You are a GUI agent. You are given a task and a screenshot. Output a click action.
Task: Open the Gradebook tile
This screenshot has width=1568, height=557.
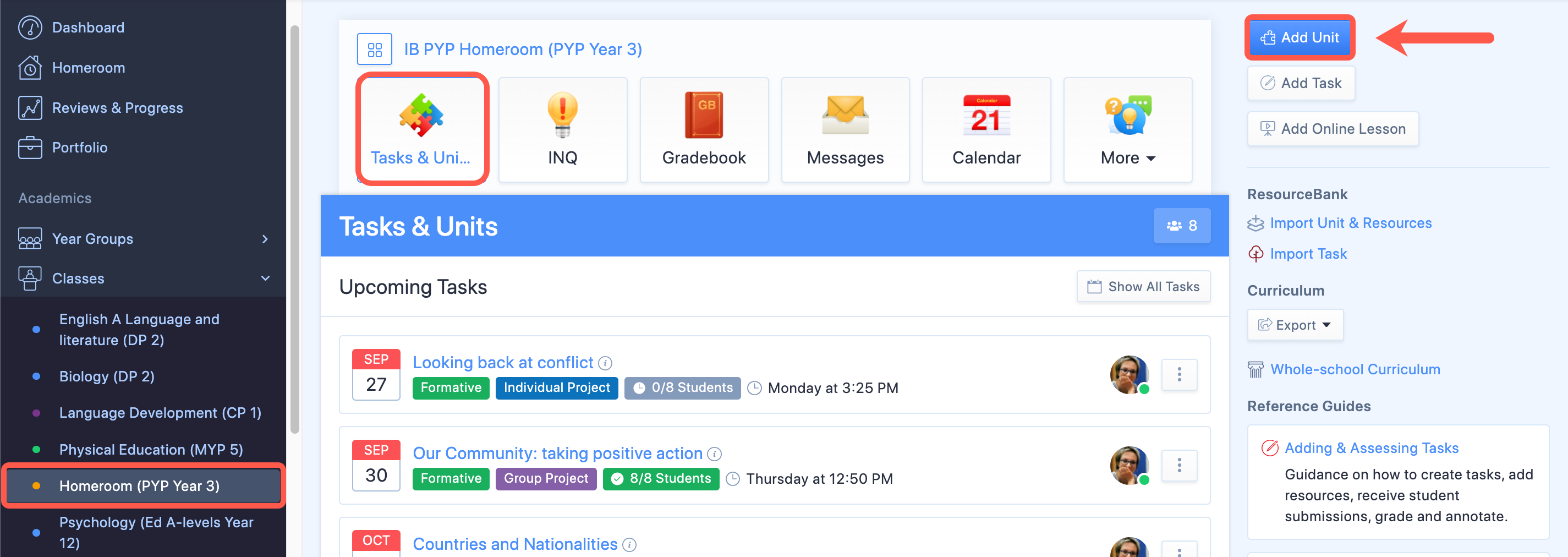tap(704, 128)
